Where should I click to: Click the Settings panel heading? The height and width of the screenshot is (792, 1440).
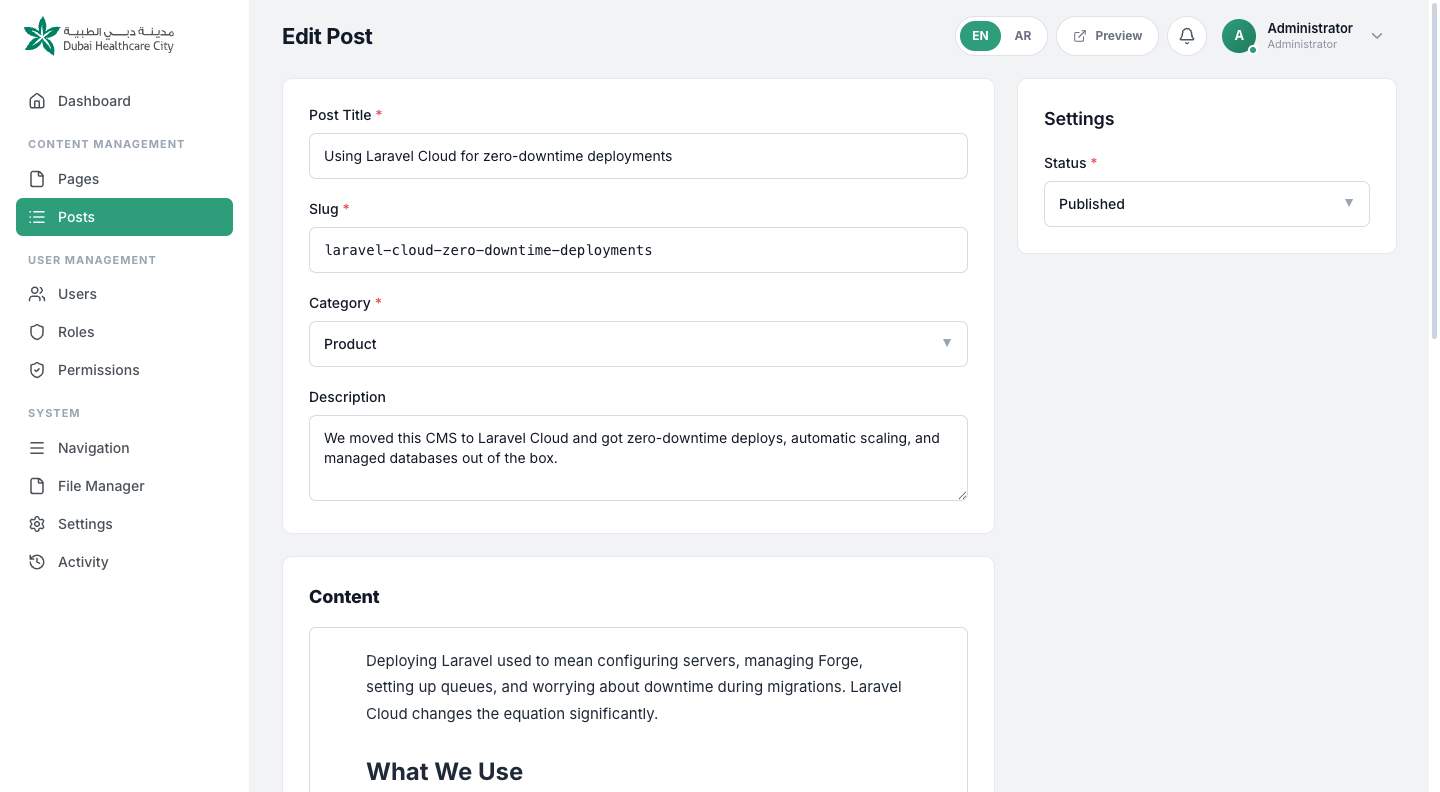1079,119
